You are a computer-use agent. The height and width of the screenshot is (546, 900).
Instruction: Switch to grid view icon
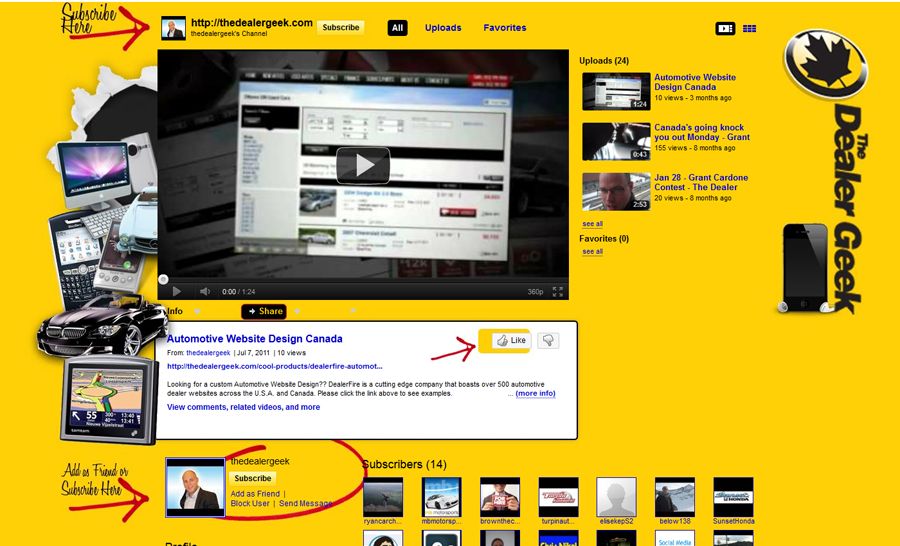click(749, 28)
